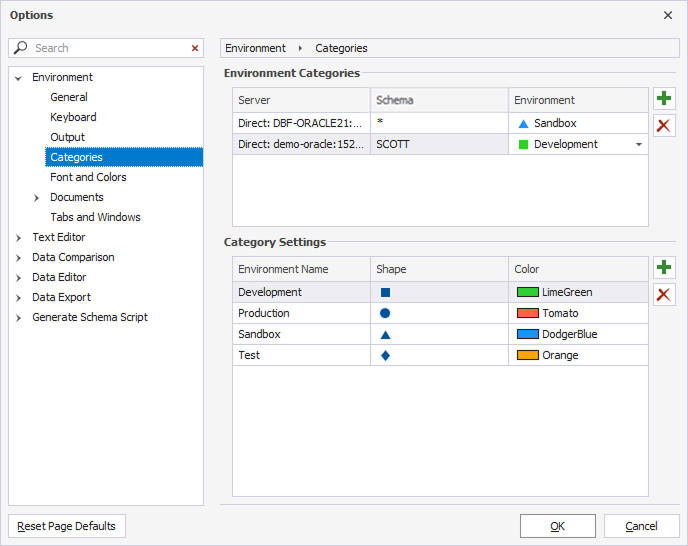Select the Data Export tree item
688x546 pixels.
tap(61, 297)
